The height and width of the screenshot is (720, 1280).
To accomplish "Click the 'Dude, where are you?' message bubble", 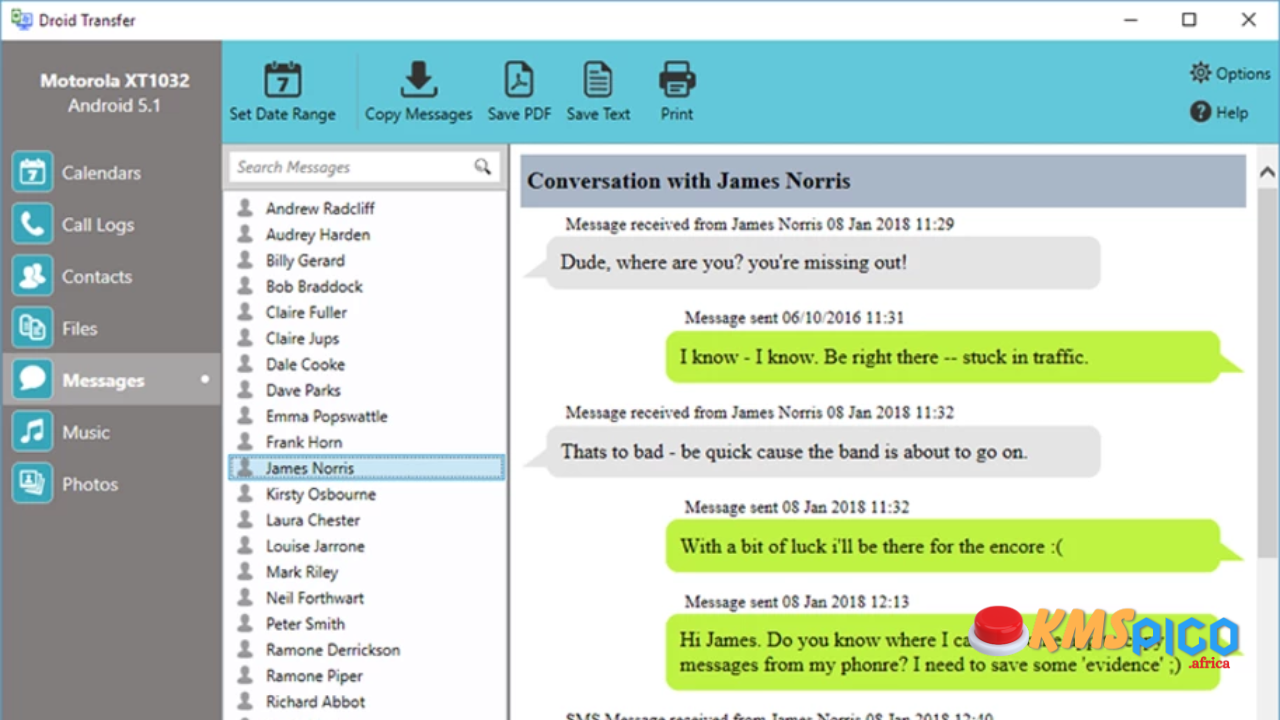I will (x=822, y=263).
